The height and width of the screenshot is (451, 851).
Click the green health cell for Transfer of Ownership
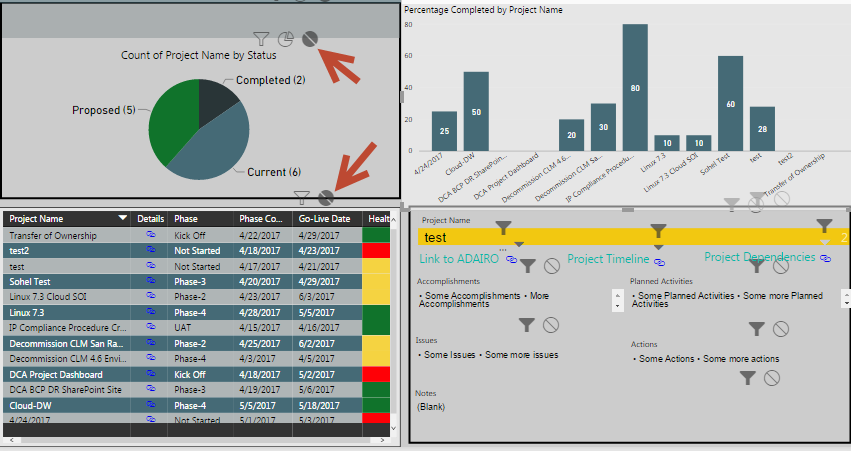[376, 235]
